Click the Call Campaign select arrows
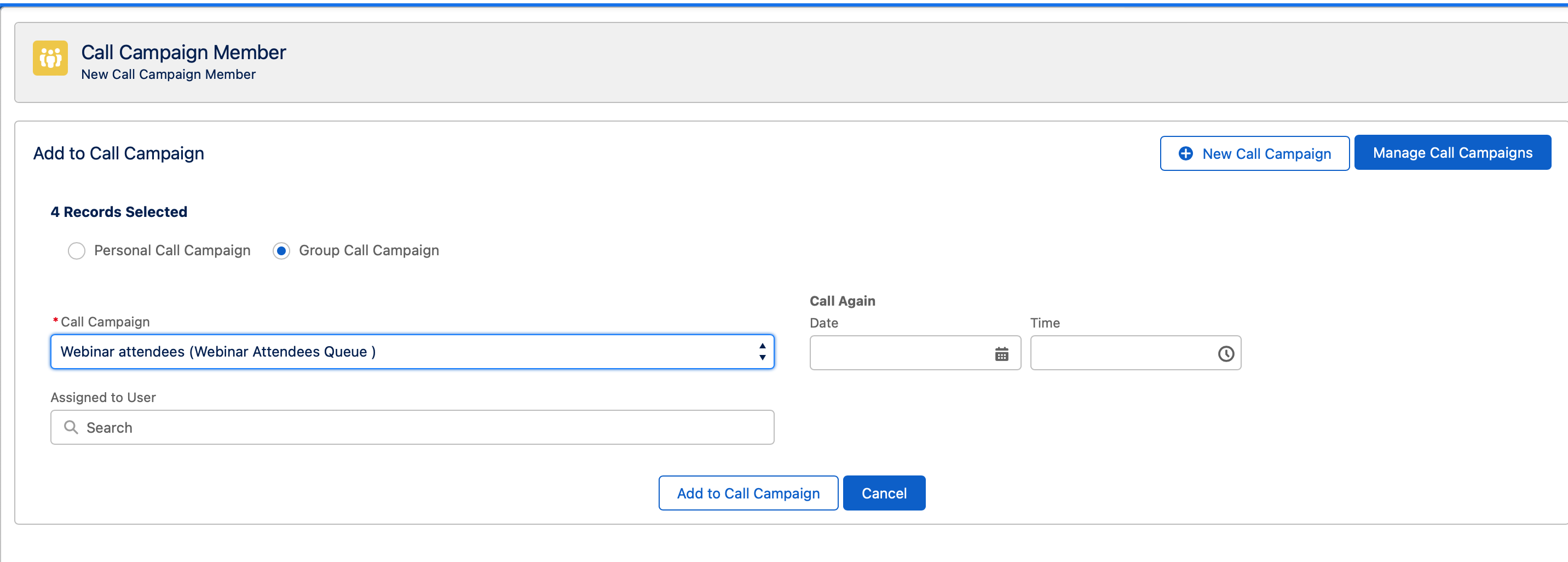The image size is (1568, 562). [762, 352]
